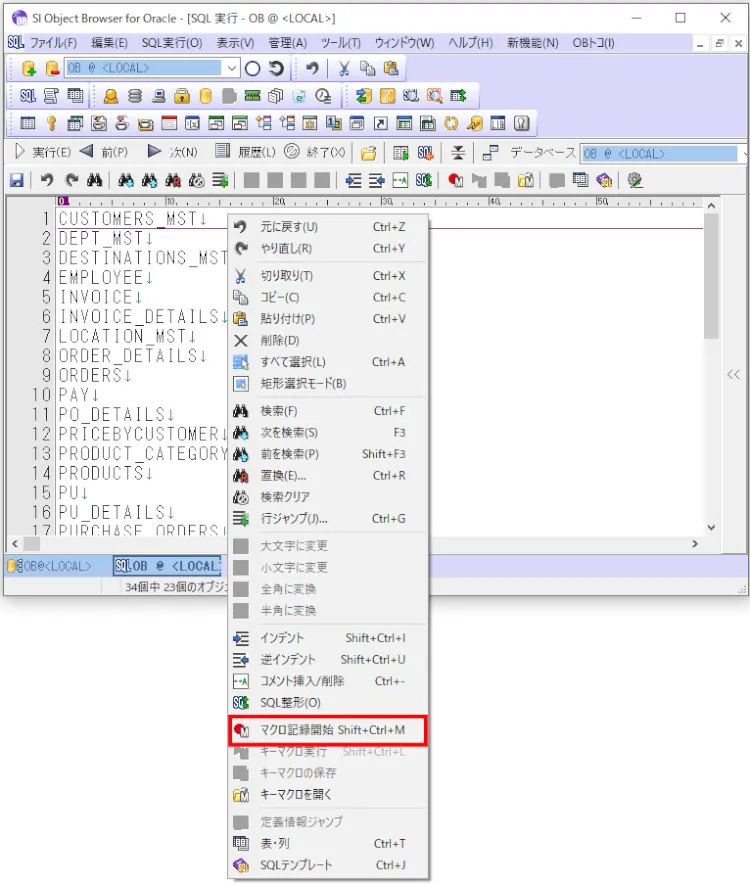Click the 前(P) previous button

[104, 152]
